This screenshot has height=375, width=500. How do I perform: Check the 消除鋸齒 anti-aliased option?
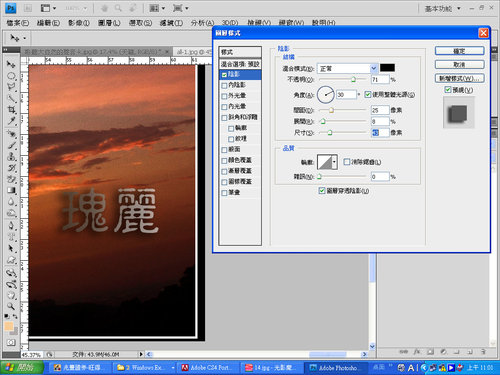coord(347,162)
